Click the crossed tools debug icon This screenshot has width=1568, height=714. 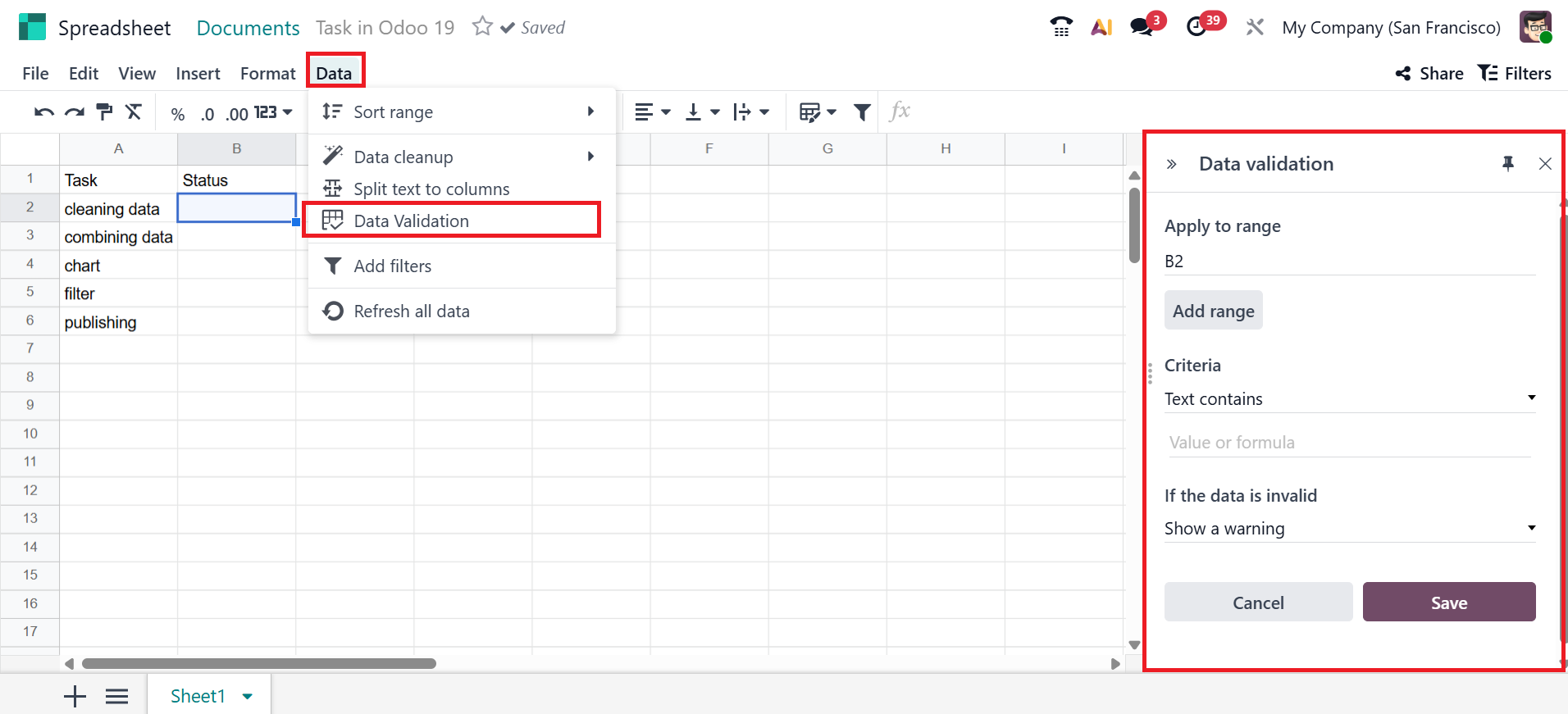(1255, 27)
